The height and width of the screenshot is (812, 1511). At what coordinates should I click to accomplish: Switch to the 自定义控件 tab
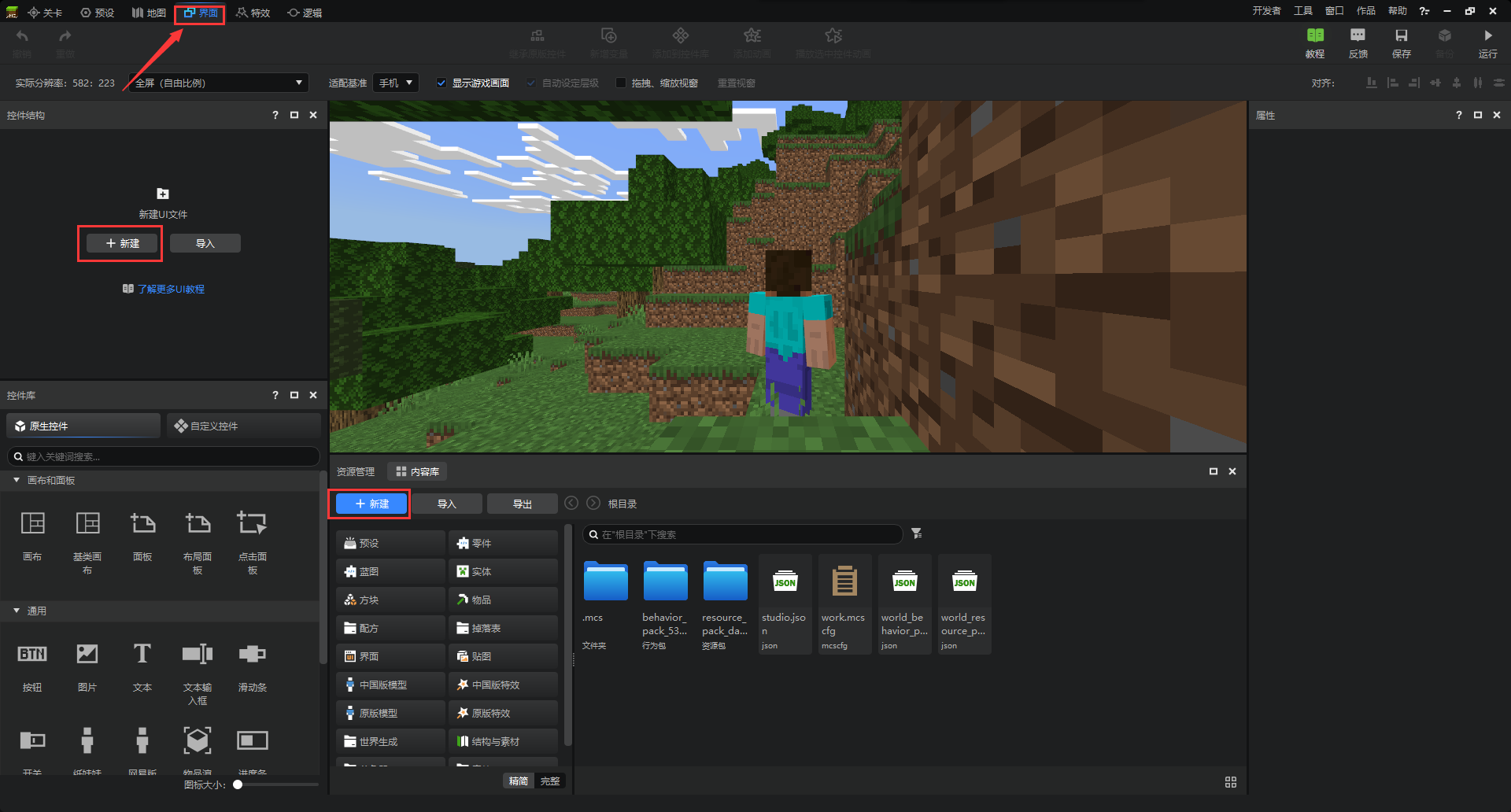click(244, 426)
